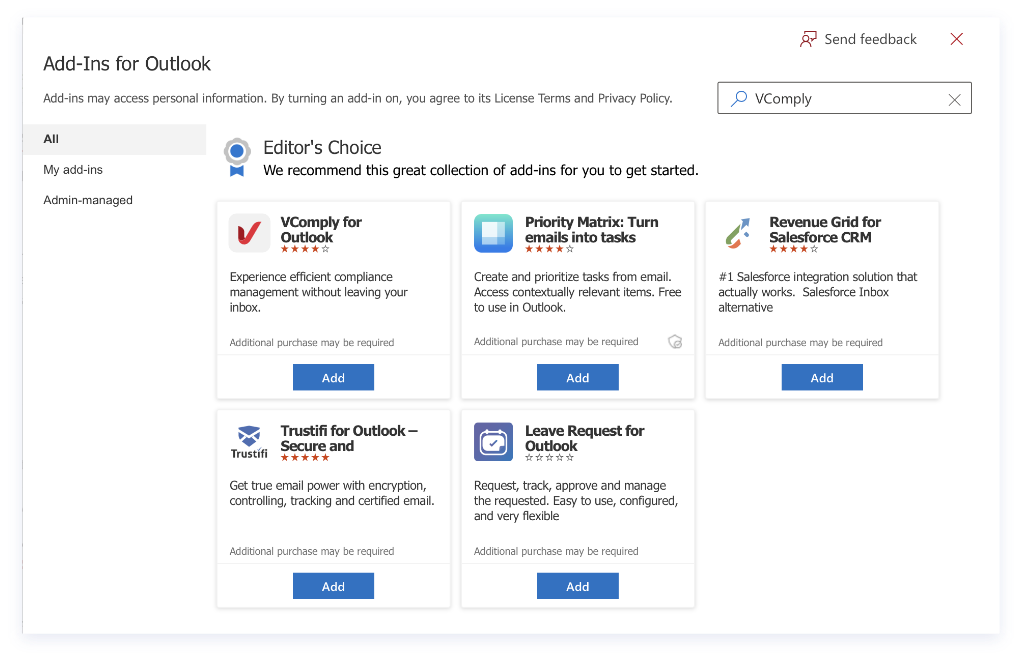
Task: Click the Leave Request calendar icon
Action: (493, 442)
